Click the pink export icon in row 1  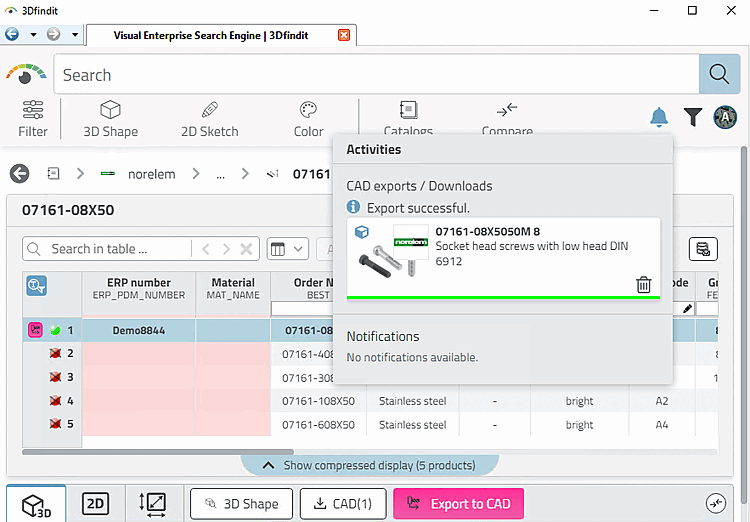[35, 330]
